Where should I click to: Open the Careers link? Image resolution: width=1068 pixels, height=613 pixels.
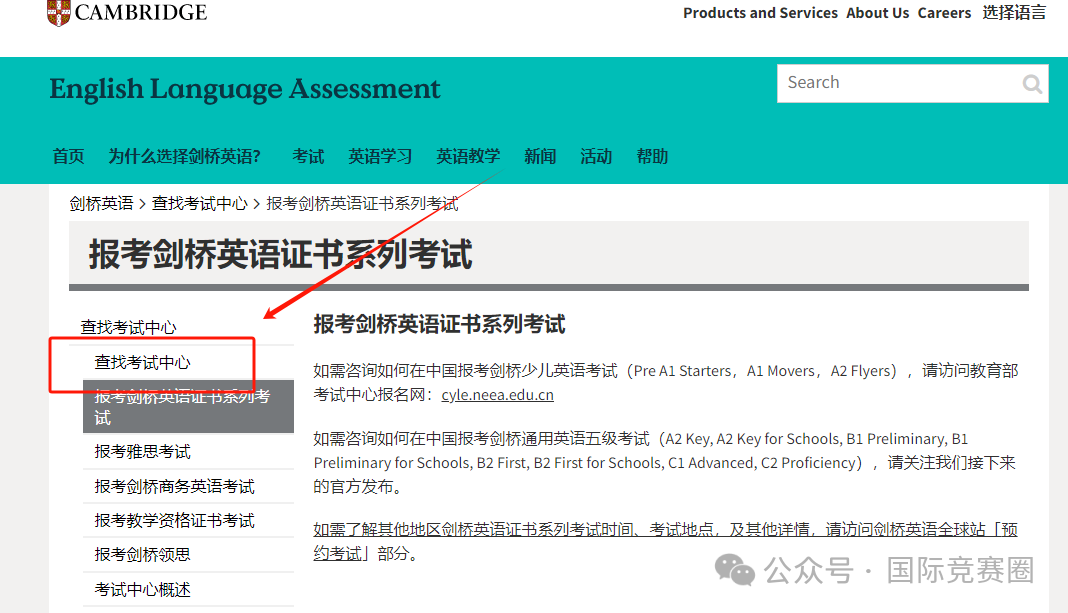click(x=944, y=13)
